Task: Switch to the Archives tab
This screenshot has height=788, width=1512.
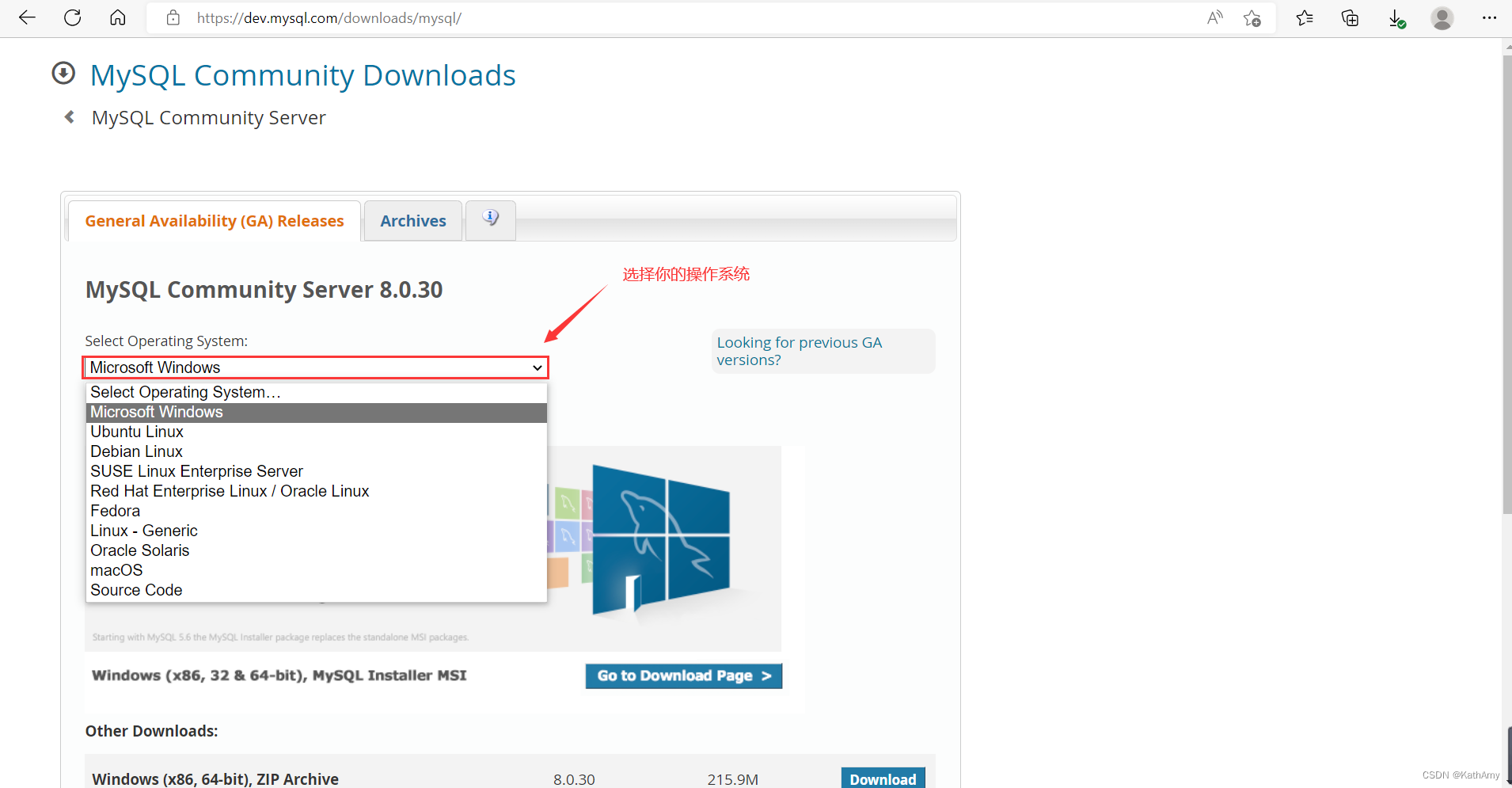Action: [x=413, y=221]
